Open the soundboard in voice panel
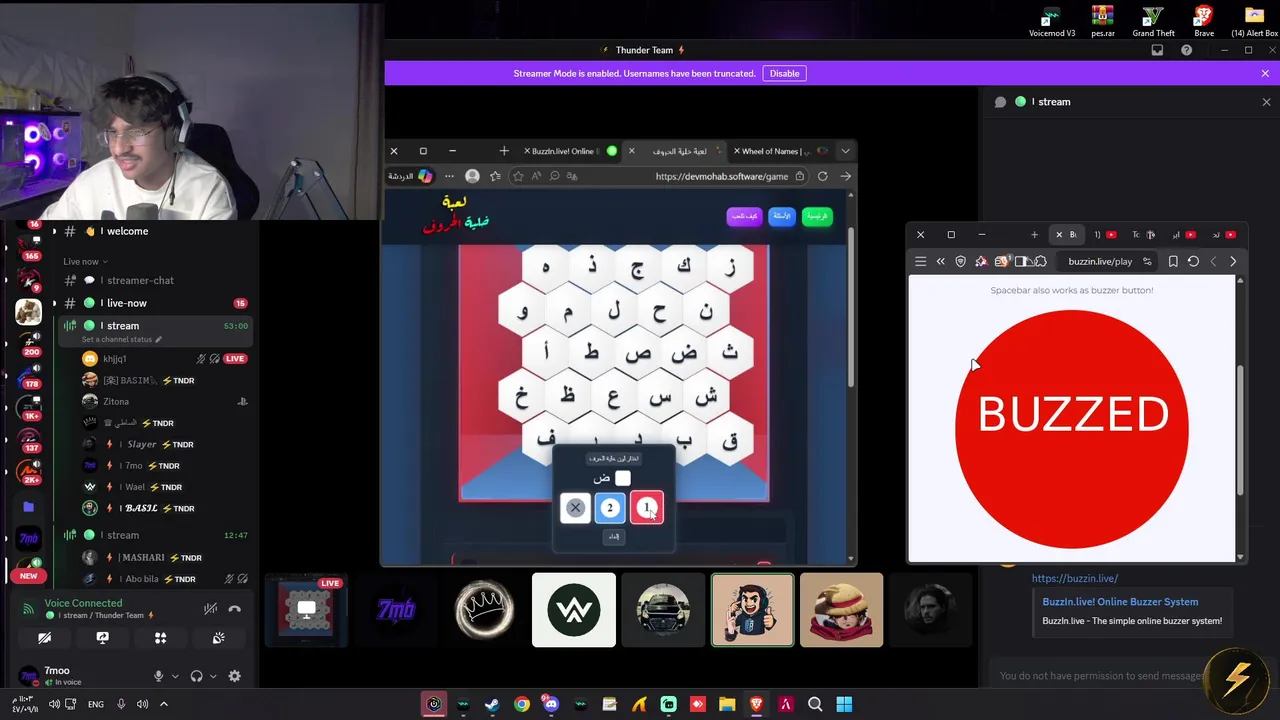The height and width of the screenshot is (720, 1280). tap(218, 638)
